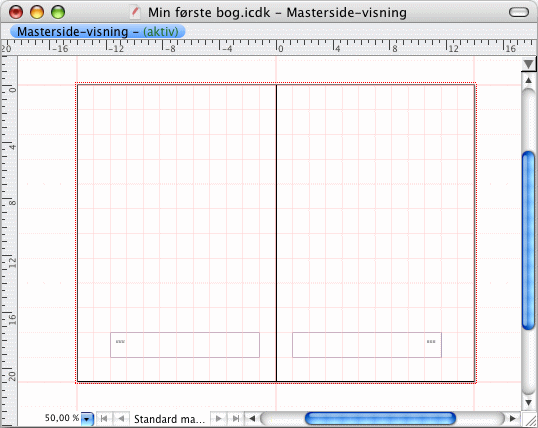
Task: Toggle the toolbar pill button in title bar
Action: click(519, 12)
